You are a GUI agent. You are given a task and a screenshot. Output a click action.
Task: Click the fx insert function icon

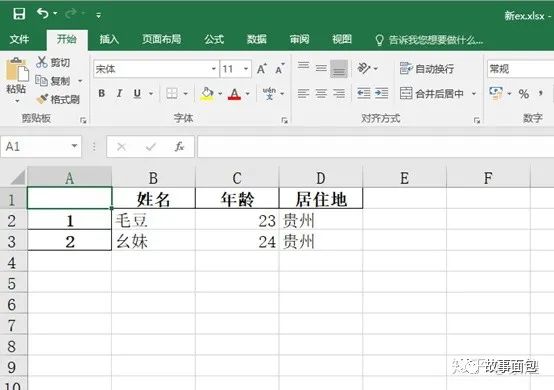179,146
